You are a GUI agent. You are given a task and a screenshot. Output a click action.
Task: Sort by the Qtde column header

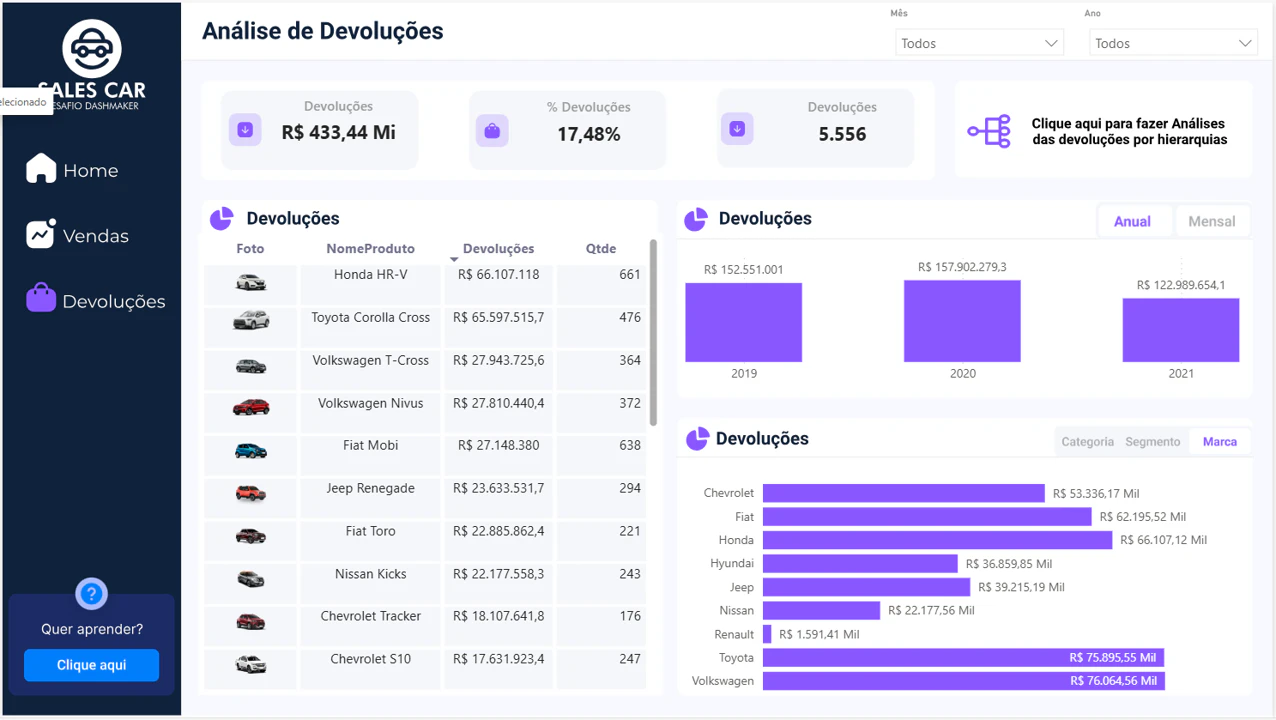(x=601, y=249)
